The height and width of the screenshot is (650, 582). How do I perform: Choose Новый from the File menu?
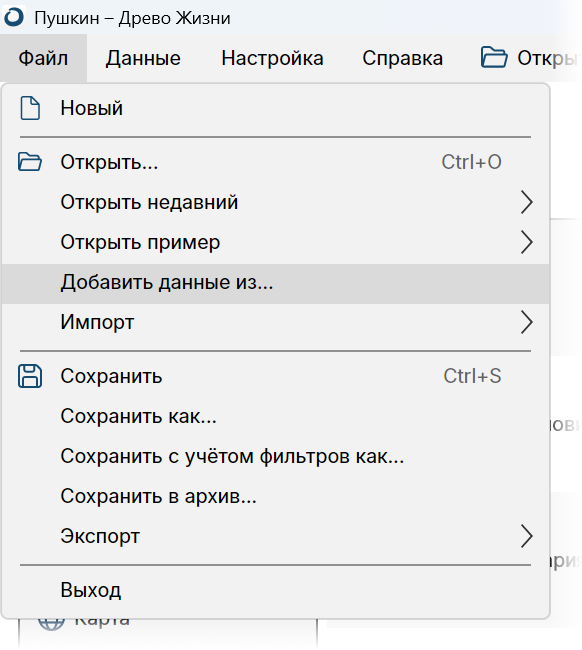276,108
